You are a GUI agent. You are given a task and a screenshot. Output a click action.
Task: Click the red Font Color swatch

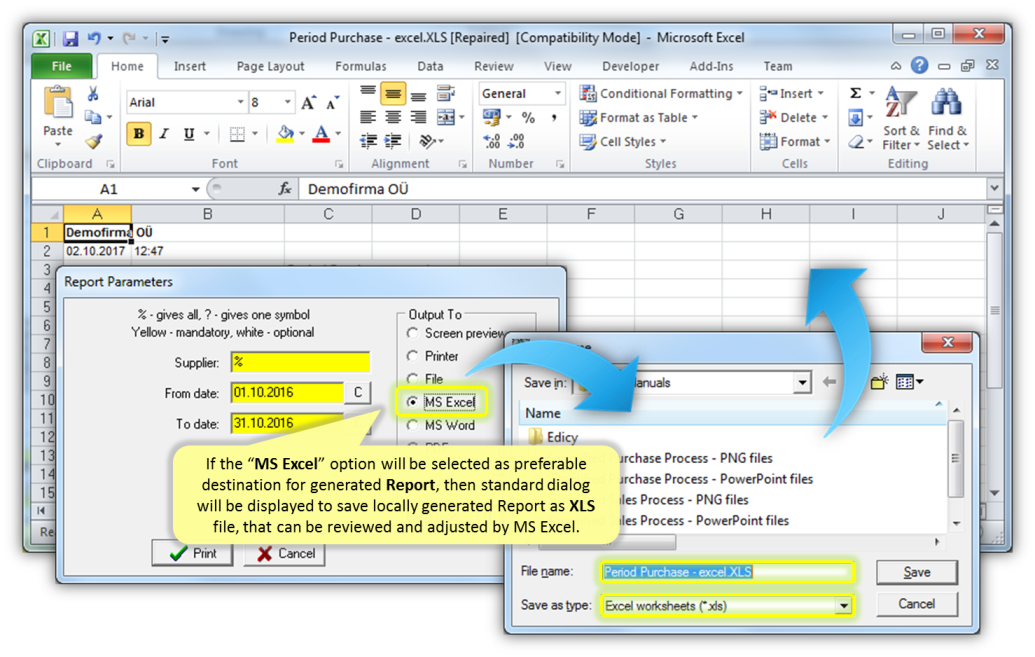321,134
